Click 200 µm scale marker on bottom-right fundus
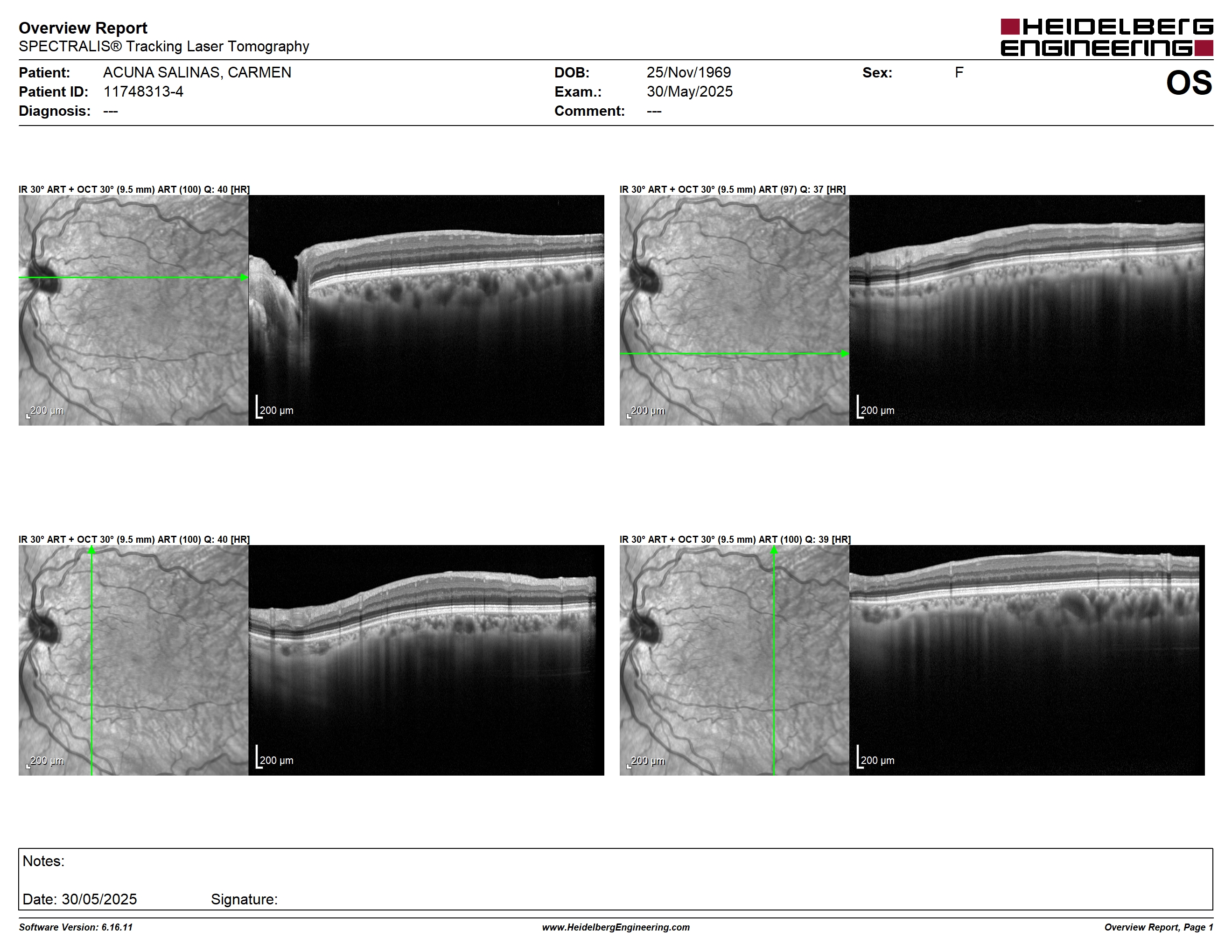Screen dimensions: 1232x952 tap(646, 762)
